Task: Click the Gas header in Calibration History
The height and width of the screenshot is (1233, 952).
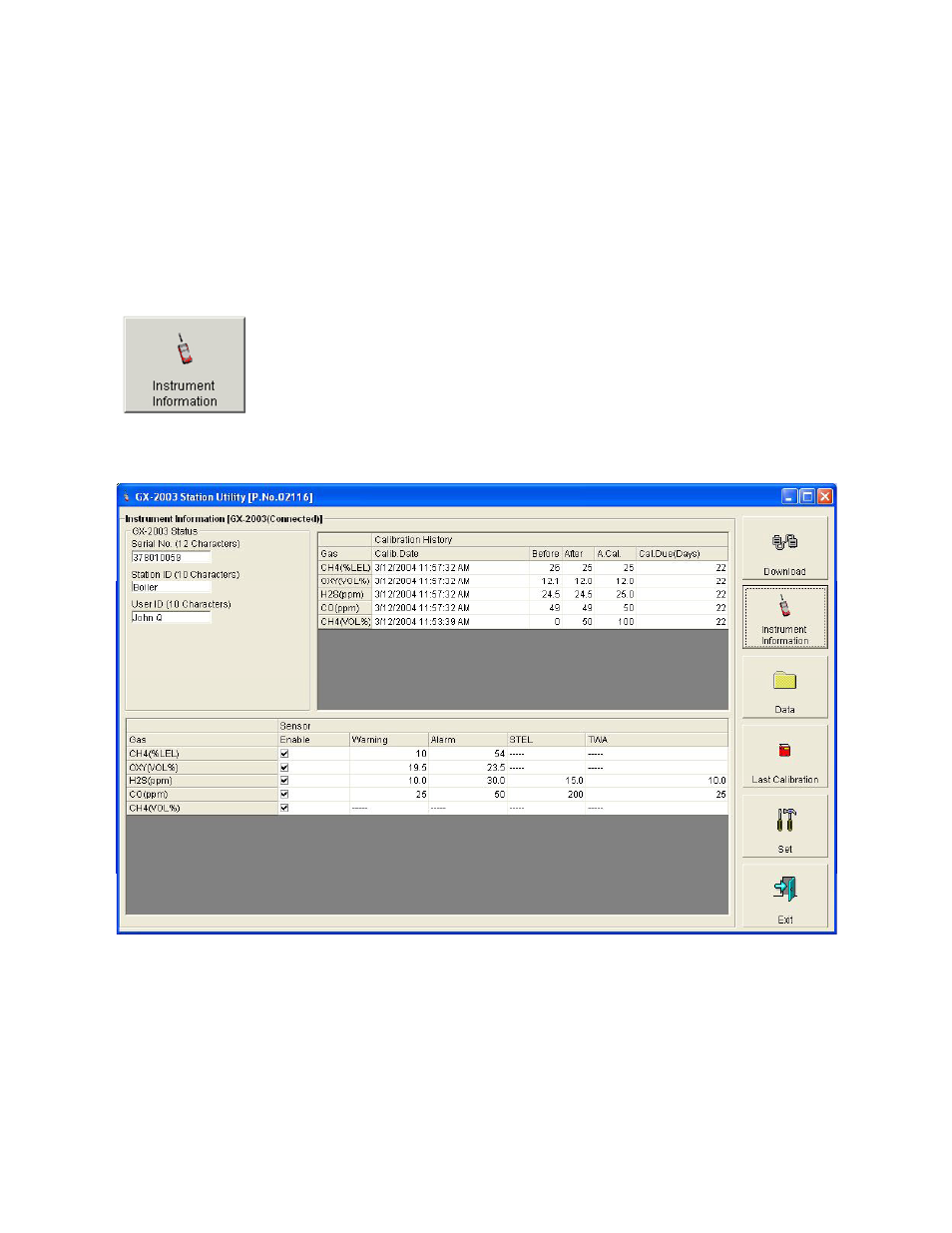Action: coord(345,553)
